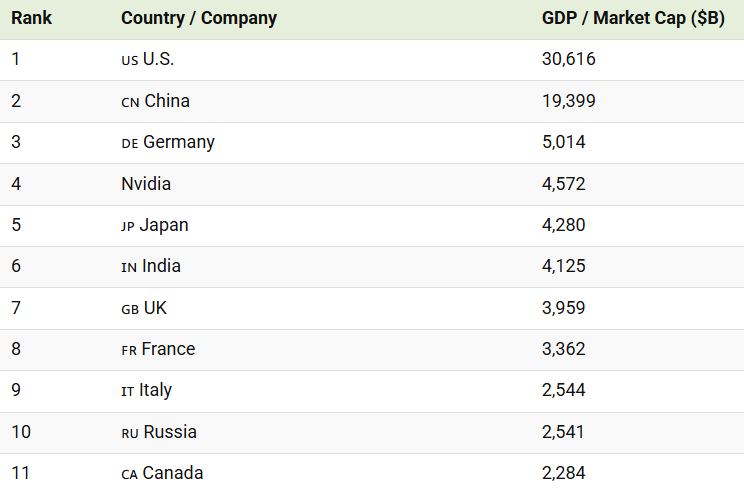This screenshot has height=491, width=744.
Task: Click the Country / Company column header
Action: coord(198,18)
